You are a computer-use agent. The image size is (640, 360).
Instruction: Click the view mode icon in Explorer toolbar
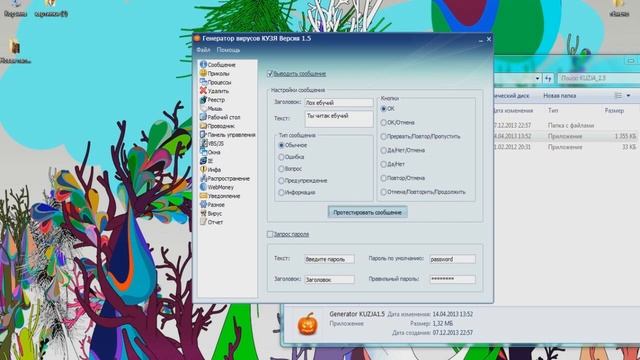(618, 96)
